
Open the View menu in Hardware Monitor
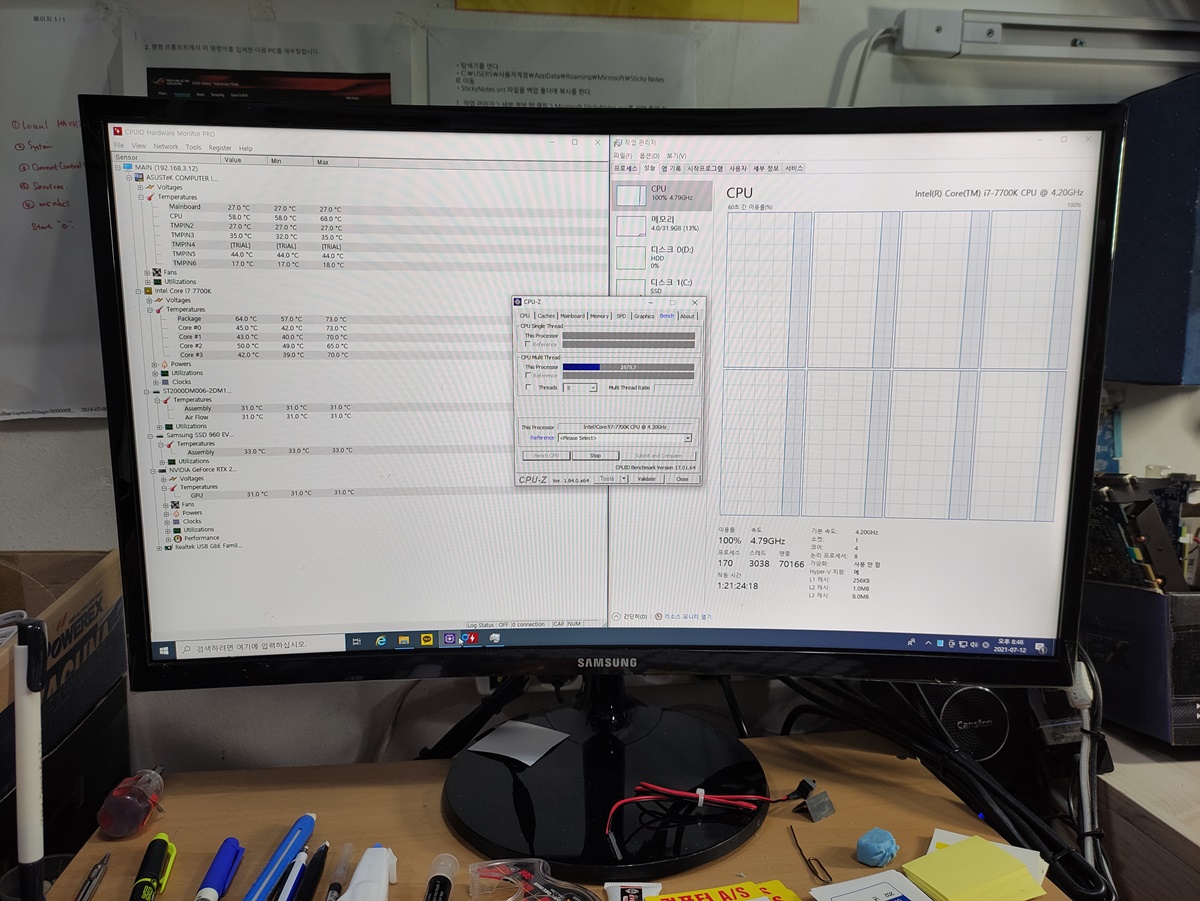(137, 146)
